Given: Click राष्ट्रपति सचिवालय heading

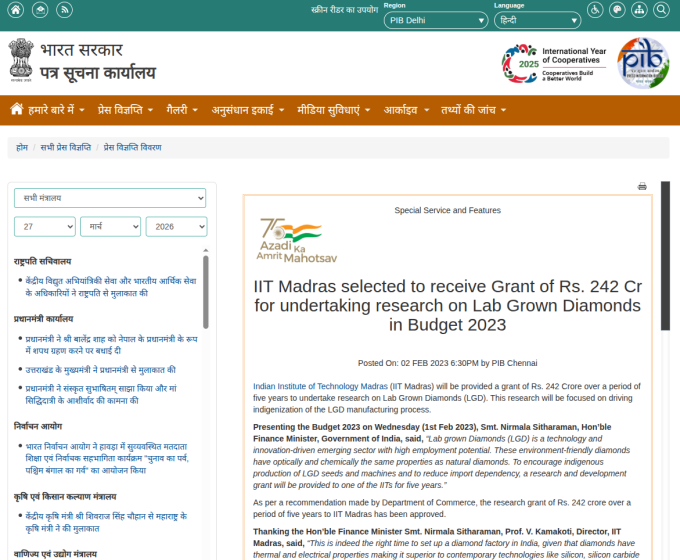Looking at the screenshot, I should 42,262.
